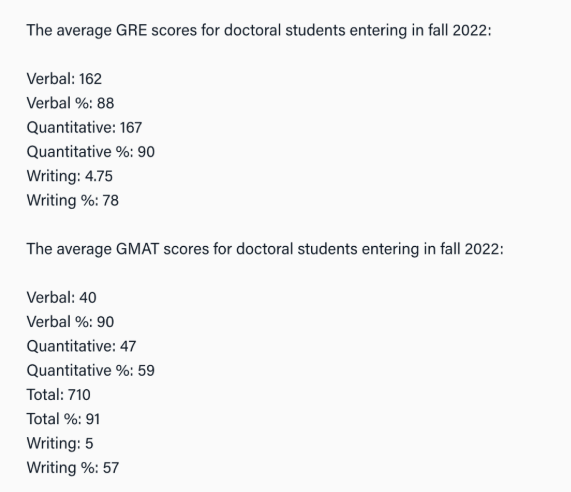Image resolution: width=571 pixels, height=492 pixels.
Task: Click the 'Verbal: 162' line
Action: [64, 79]
